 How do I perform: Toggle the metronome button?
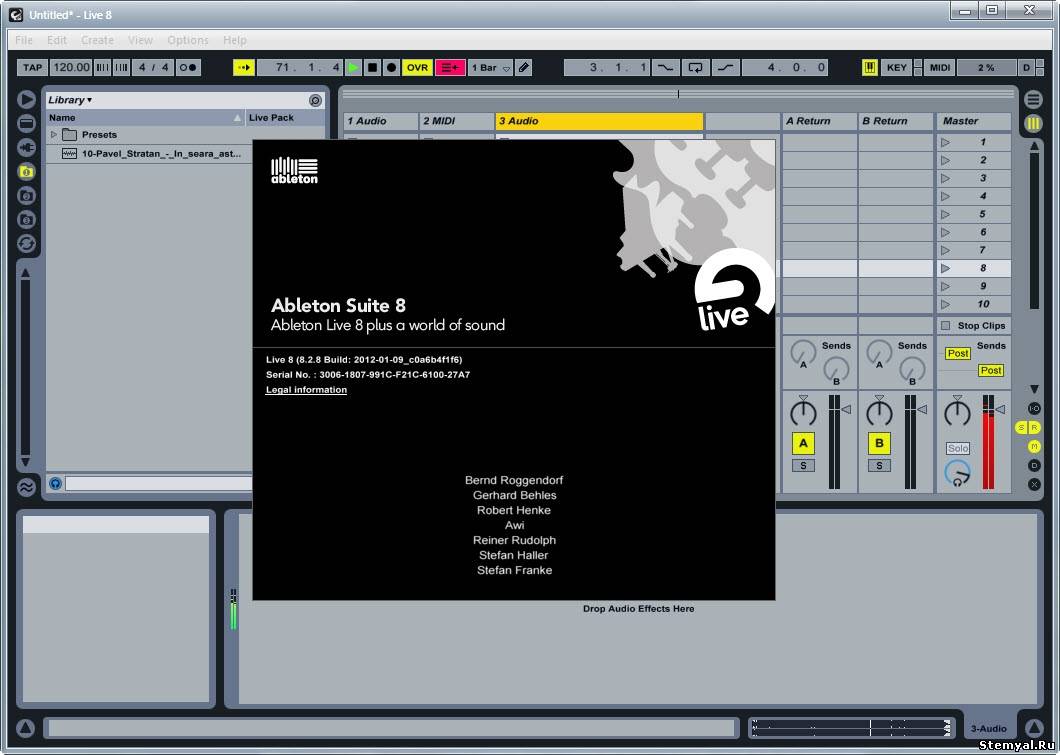point(189,68)
